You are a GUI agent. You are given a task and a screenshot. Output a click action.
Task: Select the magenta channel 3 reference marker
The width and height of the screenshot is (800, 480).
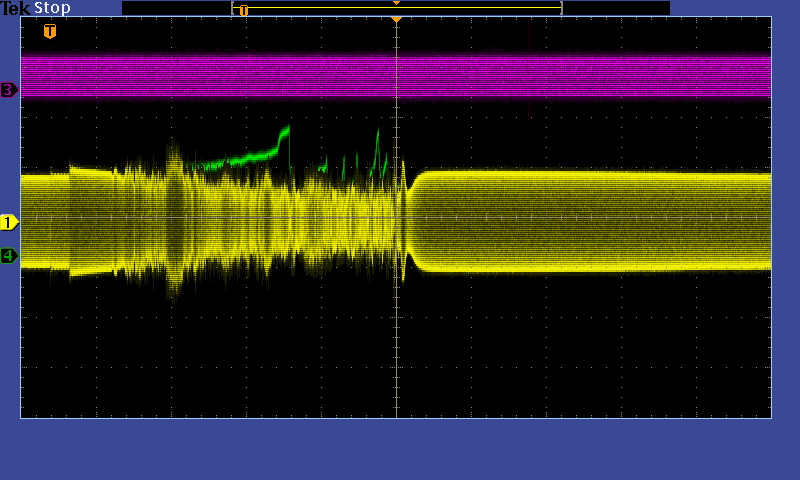pos(9,90)
